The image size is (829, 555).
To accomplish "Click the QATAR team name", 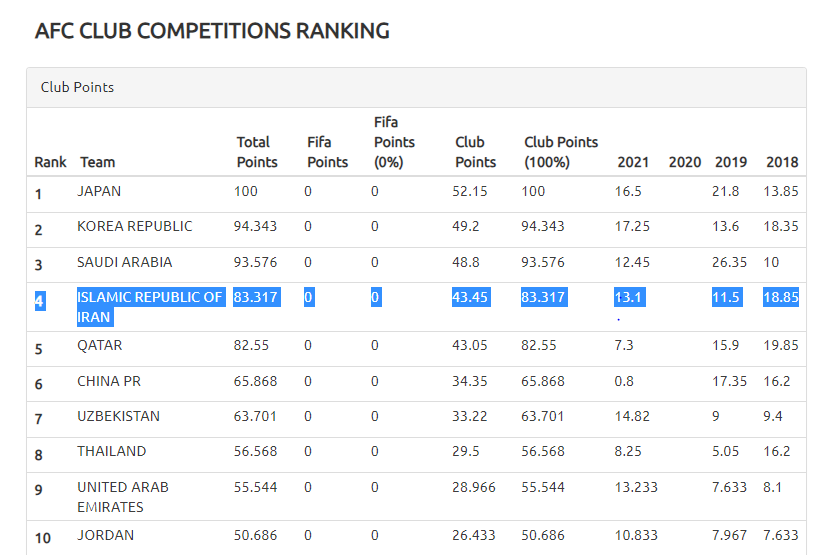I will 100,345.
